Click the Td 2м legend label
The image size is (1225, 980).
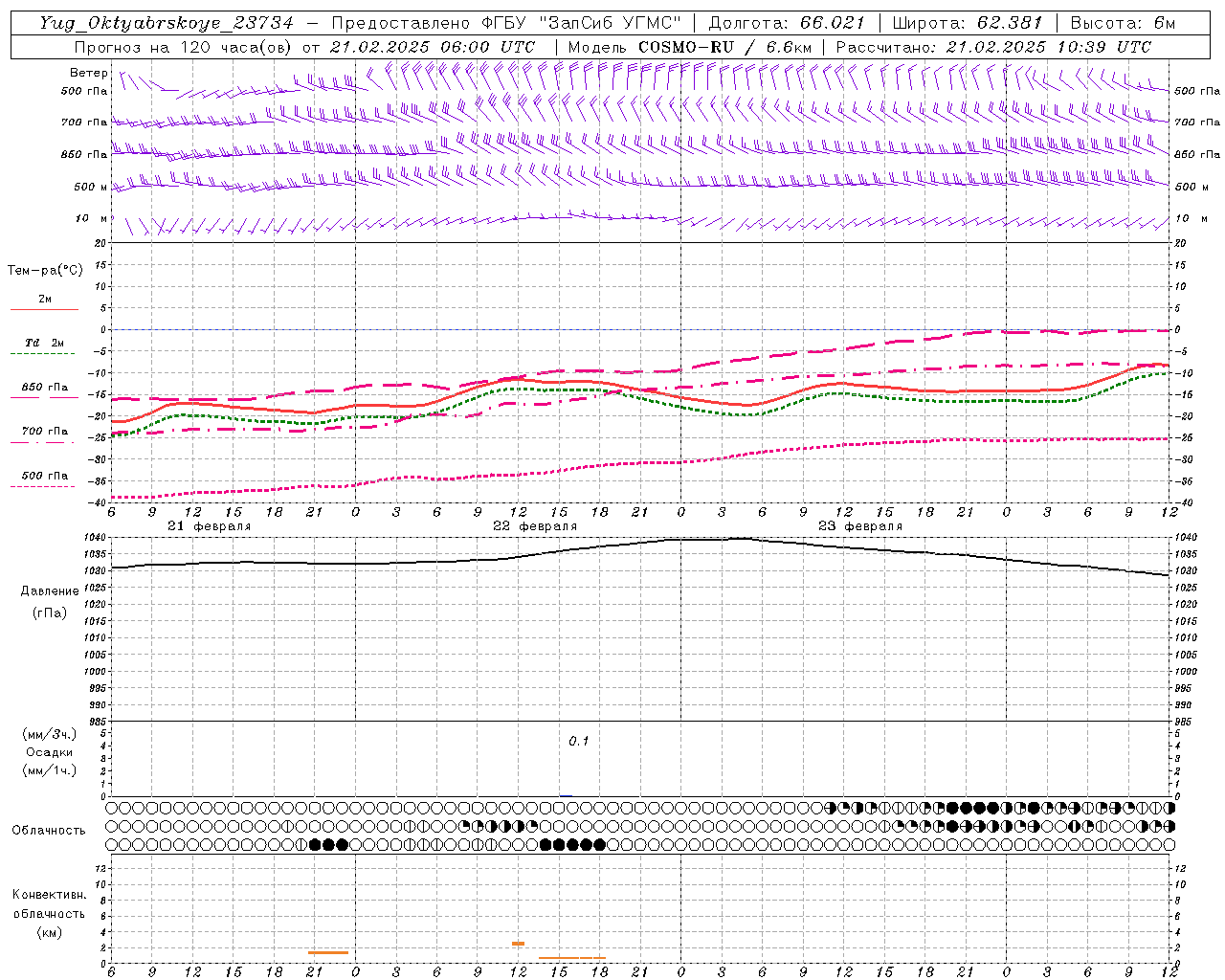pyautogui.click(x=44, y=343)
